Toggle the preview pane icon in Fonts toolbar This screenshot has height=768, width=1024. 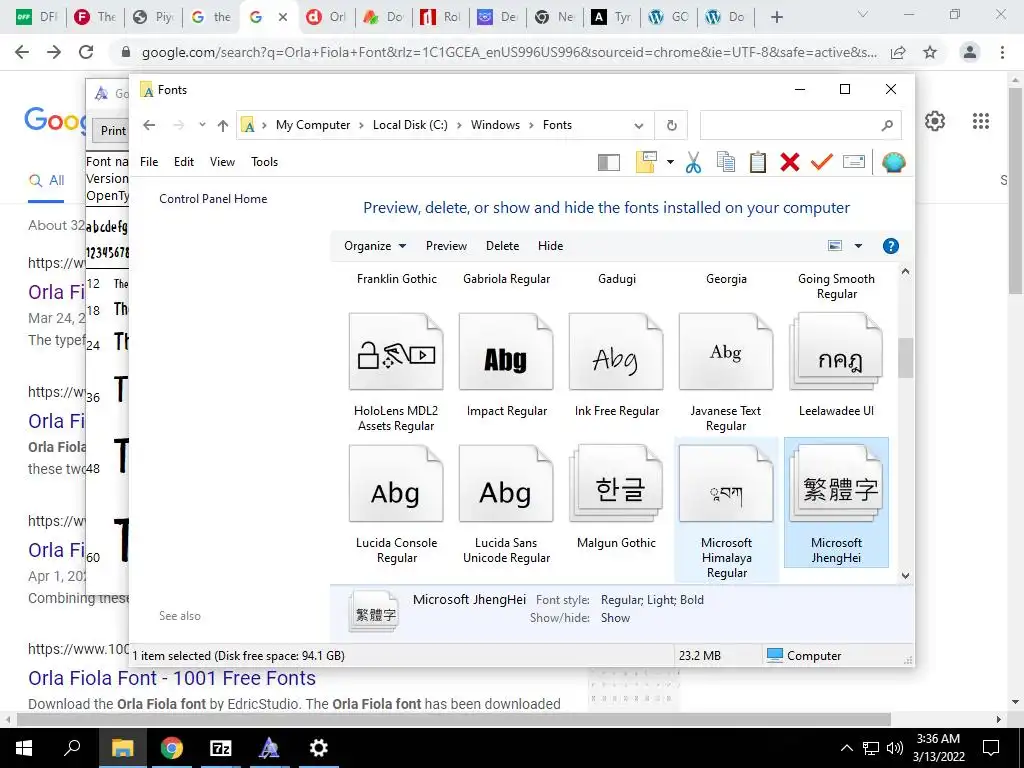point(609,162)
